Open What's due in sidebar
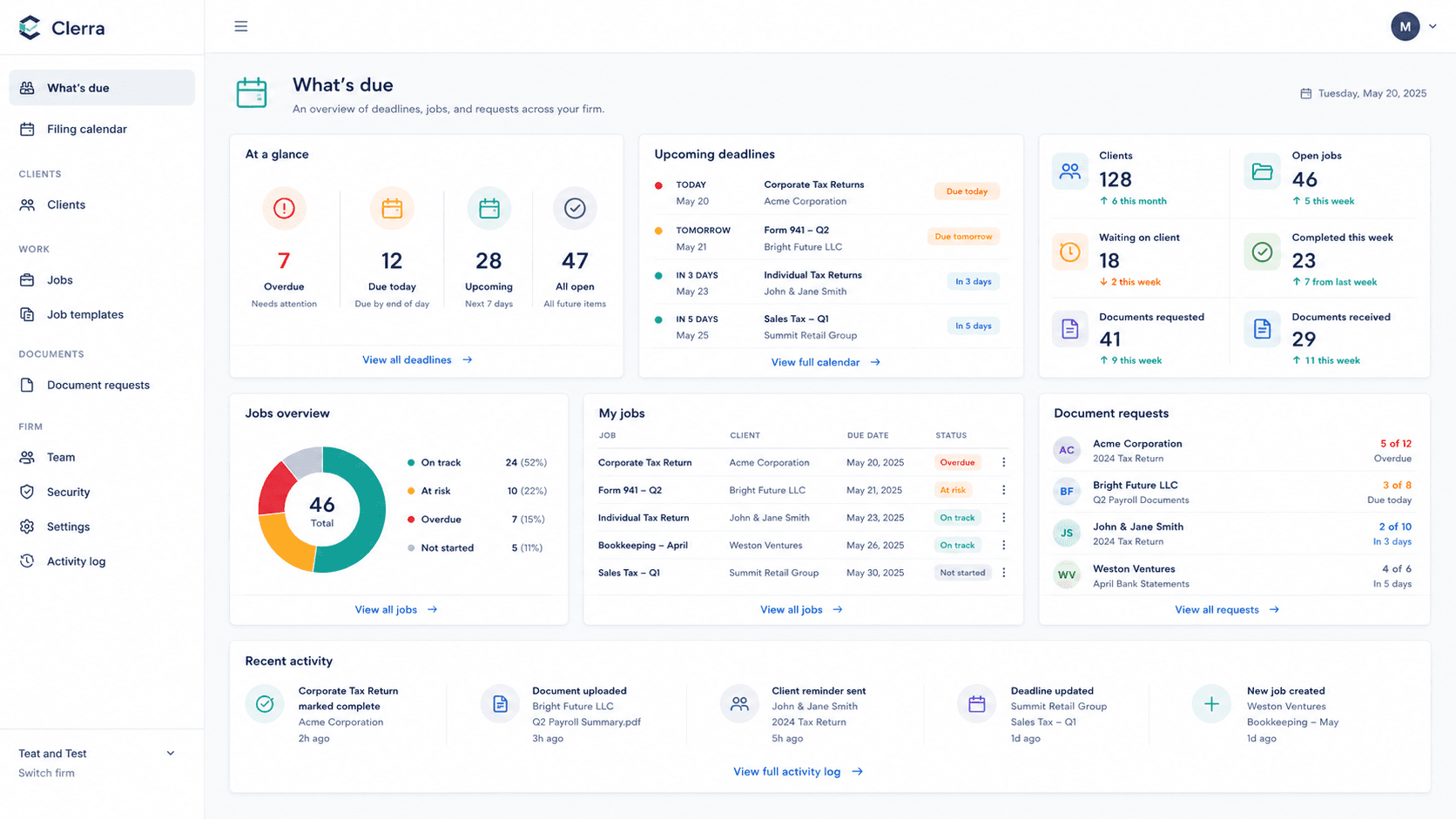 pos(102,88)
